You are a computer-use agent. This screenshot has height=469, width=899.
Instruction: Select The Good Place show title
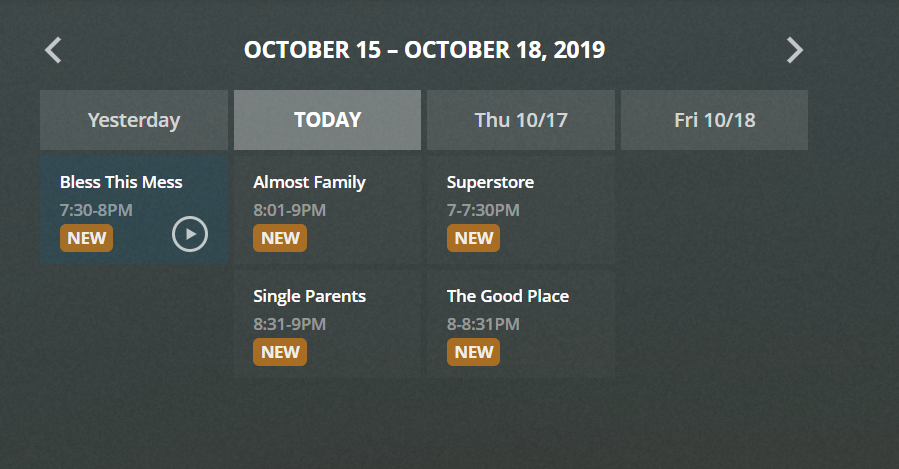pyautogui.click(x=508, y=296)
